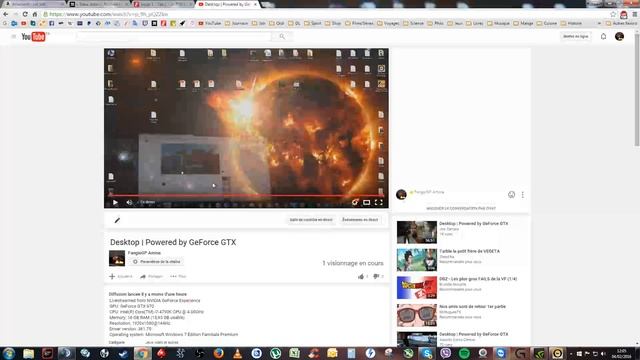Open the YouTube guide hamburger menu
This screenshot has height=360, width=640.
[x=13, y=36]
